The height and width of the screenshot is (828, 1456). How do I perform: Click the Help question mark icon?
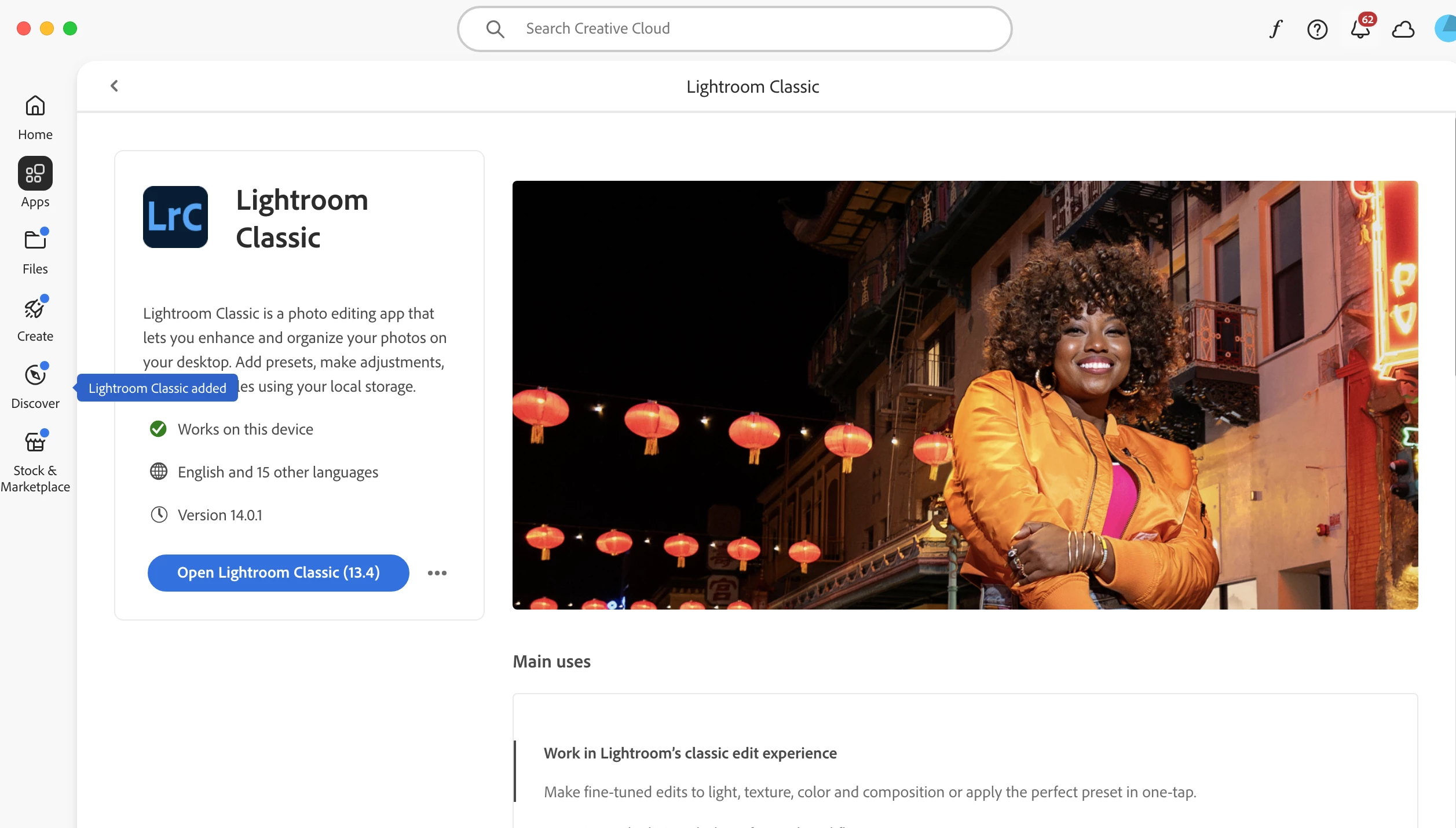1317,29
